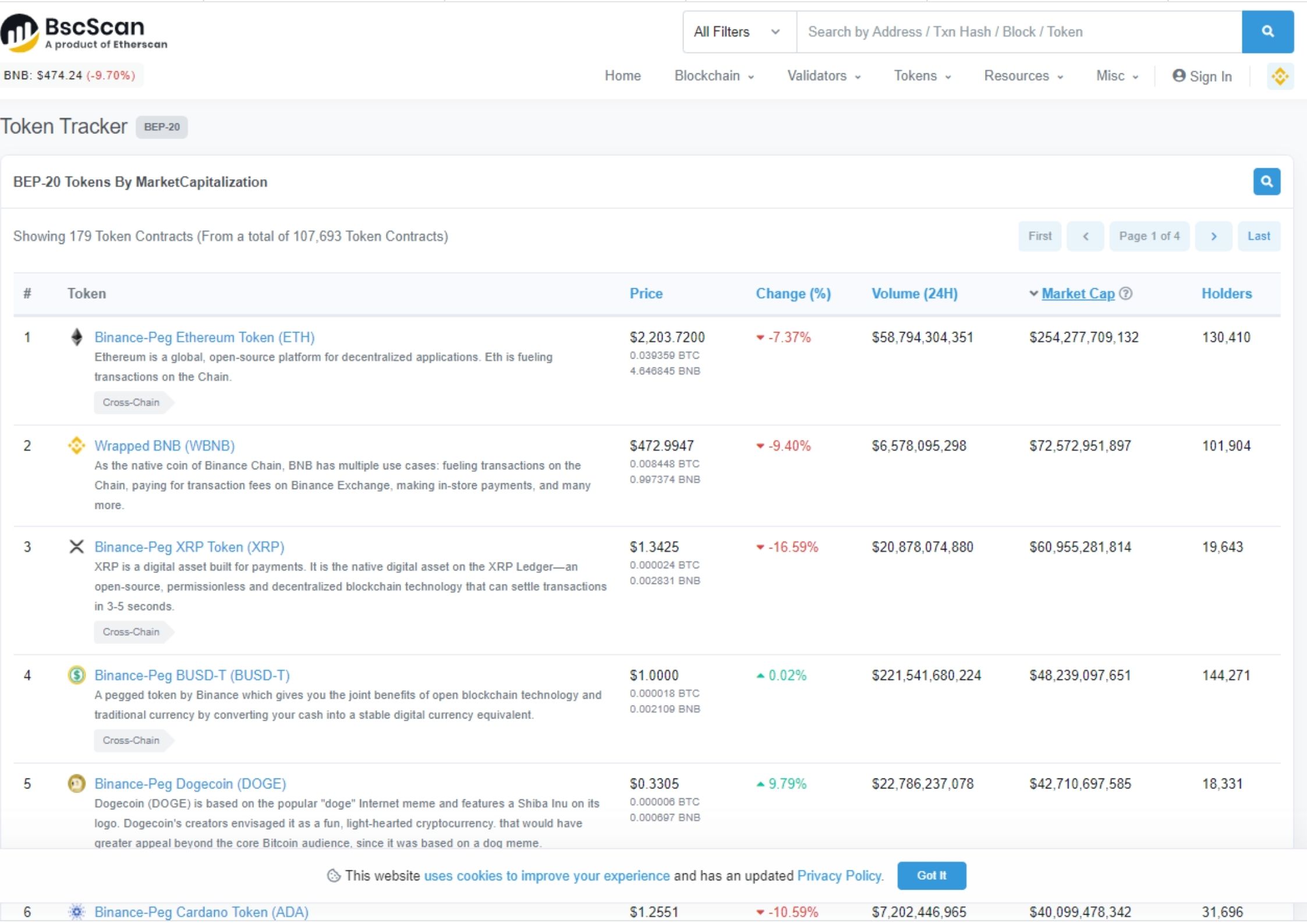Click the Cross-Chain tag under XRP
The height and width of the screenshot is (924, 1307).
tap(133, 632)
